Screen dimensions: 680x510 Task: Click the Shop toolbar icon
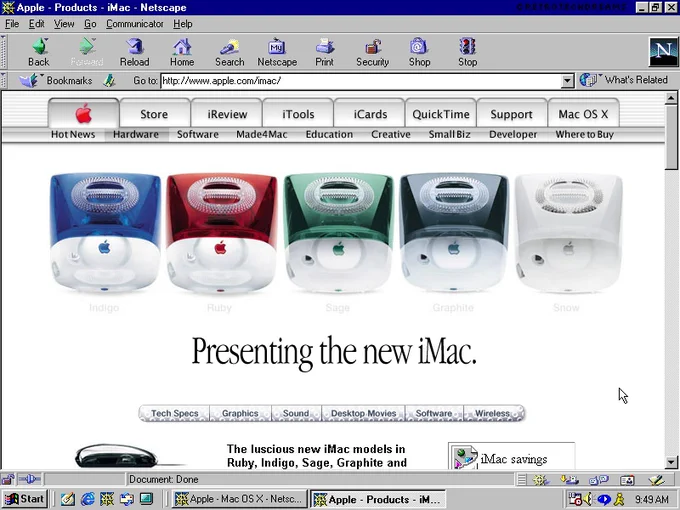click(x=419, y=52)
